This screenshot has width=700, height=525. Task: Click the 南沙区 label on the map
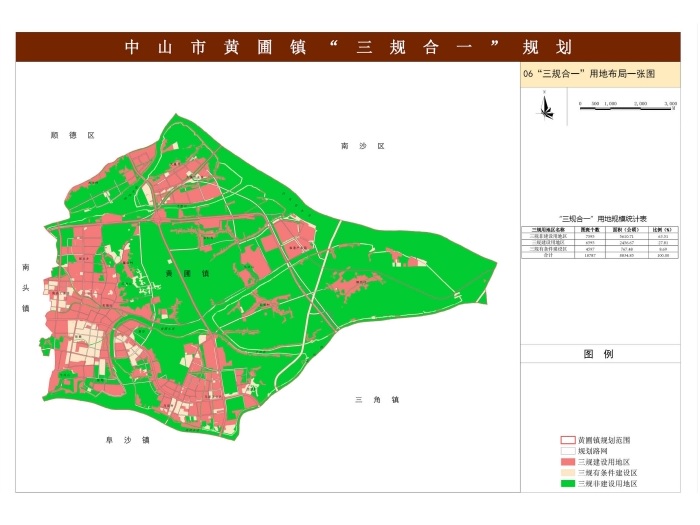362,146
